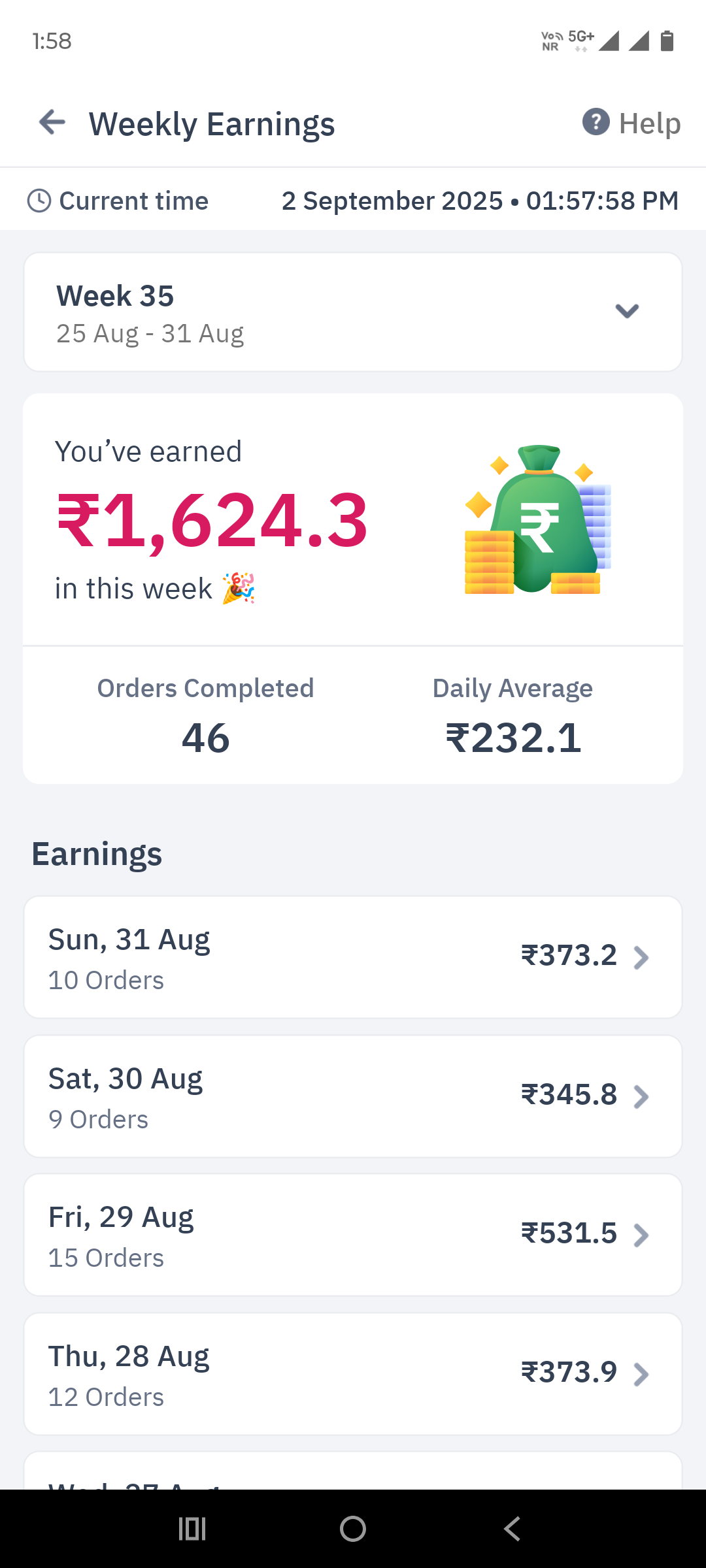Viewport: 706px width, 1568px height.
Task: Tap the Weekly Earnings page title
Action: [212, 124]
